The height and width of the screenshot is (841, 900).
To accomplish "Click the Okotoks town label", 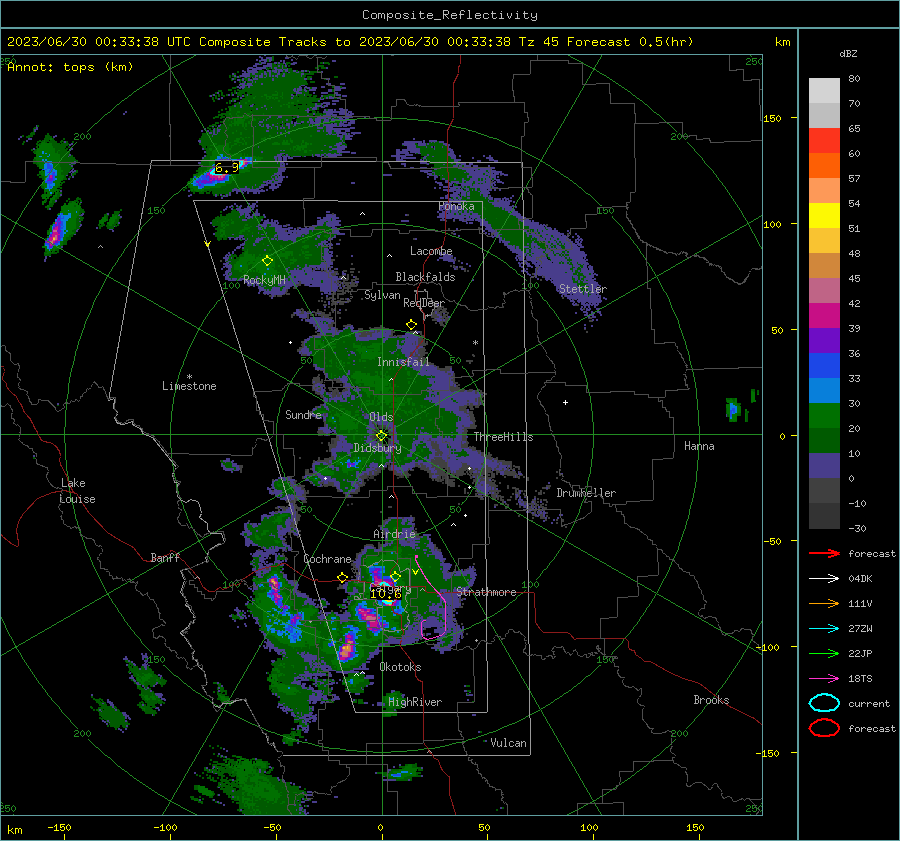I will click(x=400, y=667).
